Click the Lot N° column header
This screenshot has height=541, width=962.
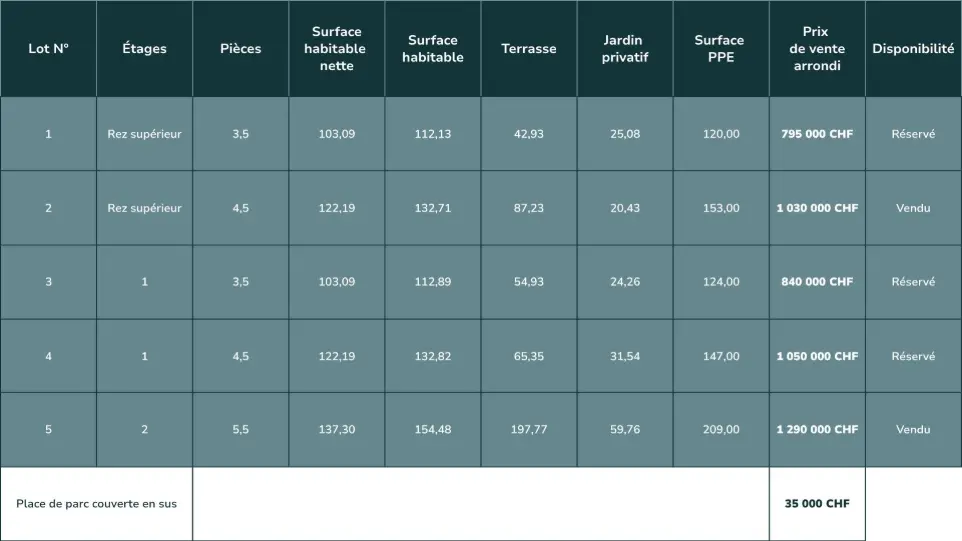coord(48,48)
